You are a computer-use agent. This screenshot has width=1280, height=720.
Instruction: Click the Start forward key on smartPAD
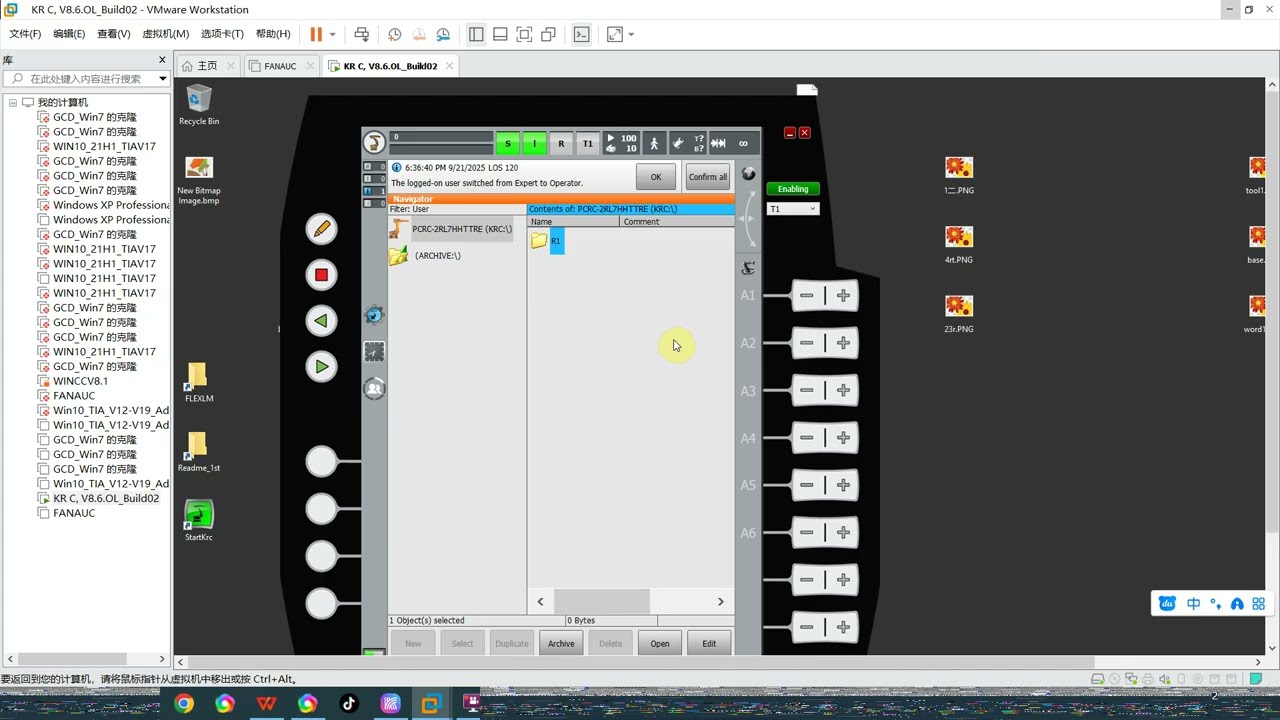point(321,367)
